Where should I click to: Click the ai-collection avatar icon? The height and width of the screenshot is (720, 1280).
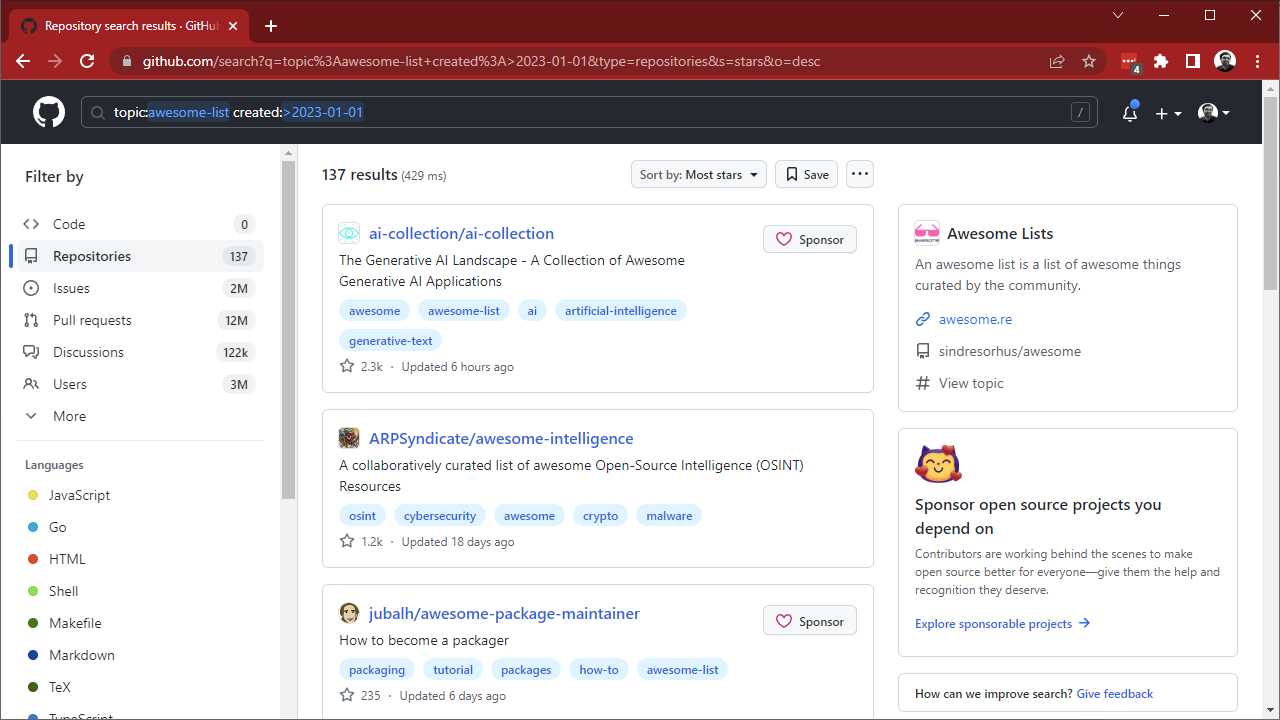[x=349, y=233]
